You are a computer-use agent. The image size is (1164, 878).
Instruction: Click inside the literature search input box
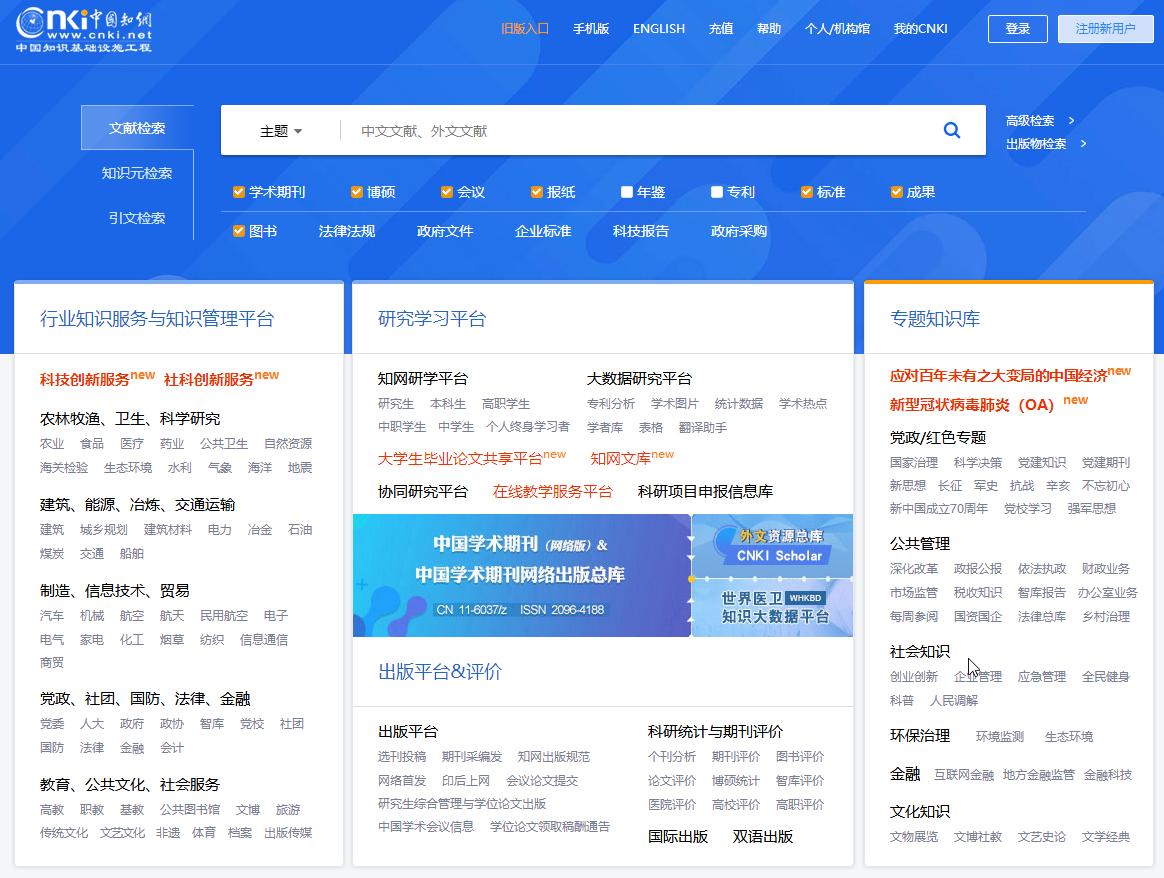point(600,130)
